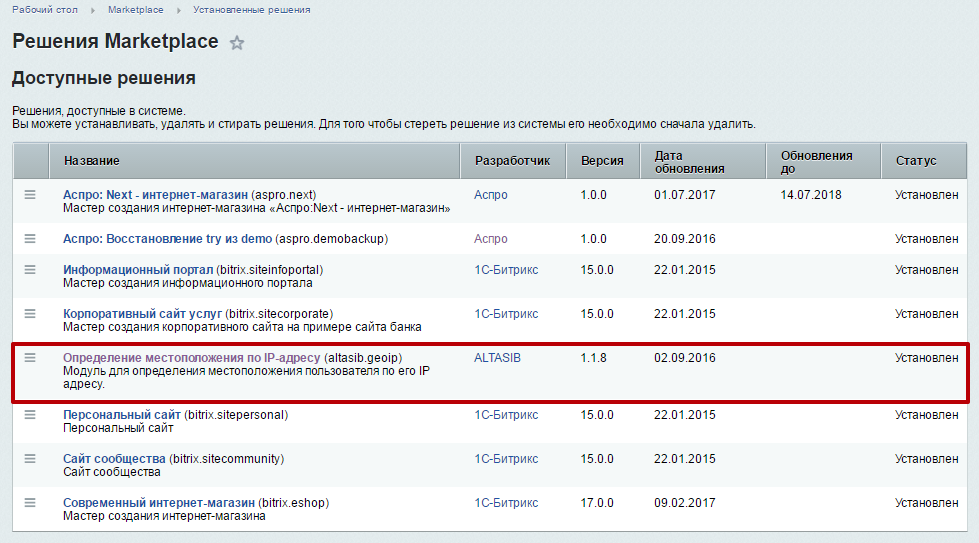
Task: Open row menu for Персональный сайт
Action: (x=30, y=414)
